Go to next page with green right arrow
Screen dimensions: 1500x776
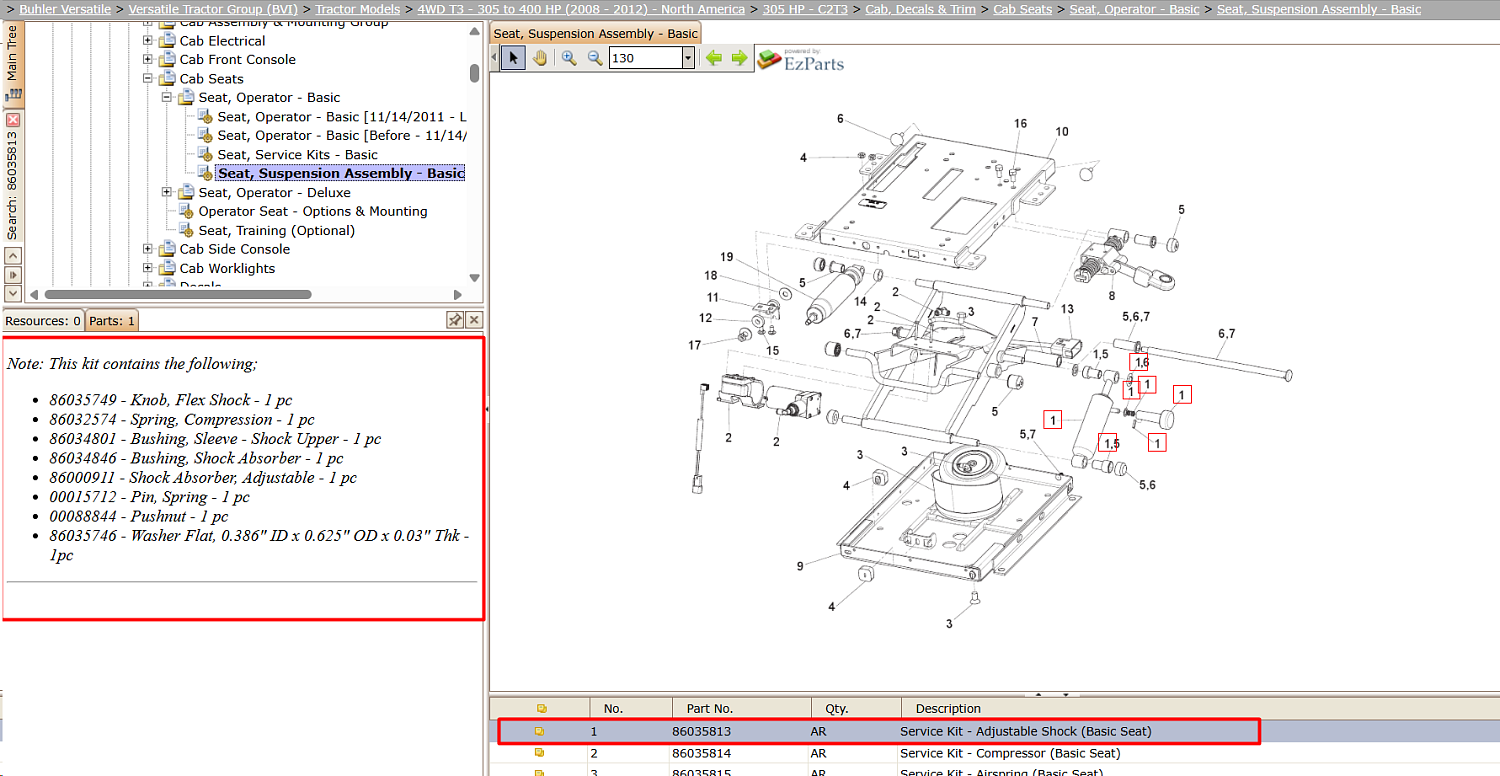(x=739, y=58)
